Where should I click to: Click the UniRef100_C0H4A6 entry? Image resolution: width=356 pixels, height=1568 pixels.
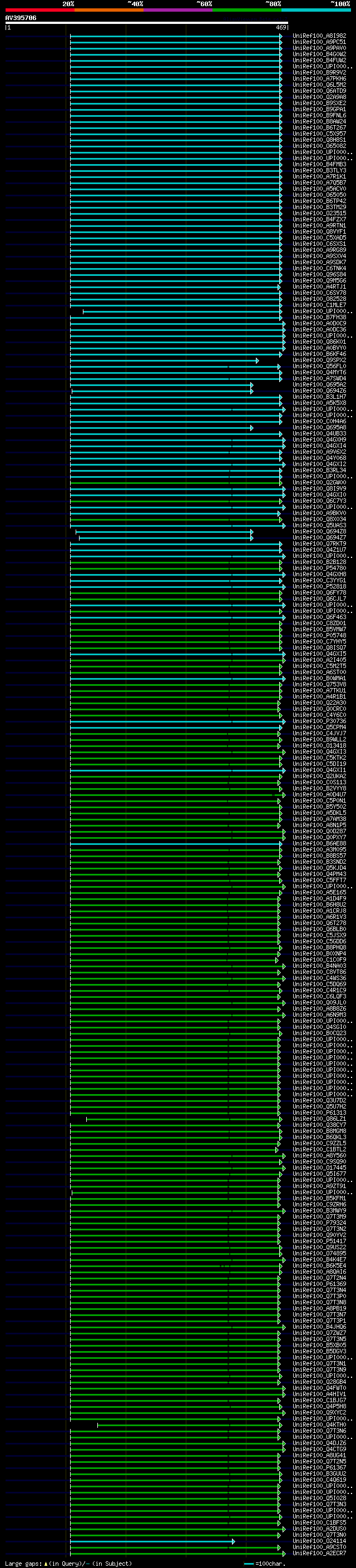pos(319,421)
